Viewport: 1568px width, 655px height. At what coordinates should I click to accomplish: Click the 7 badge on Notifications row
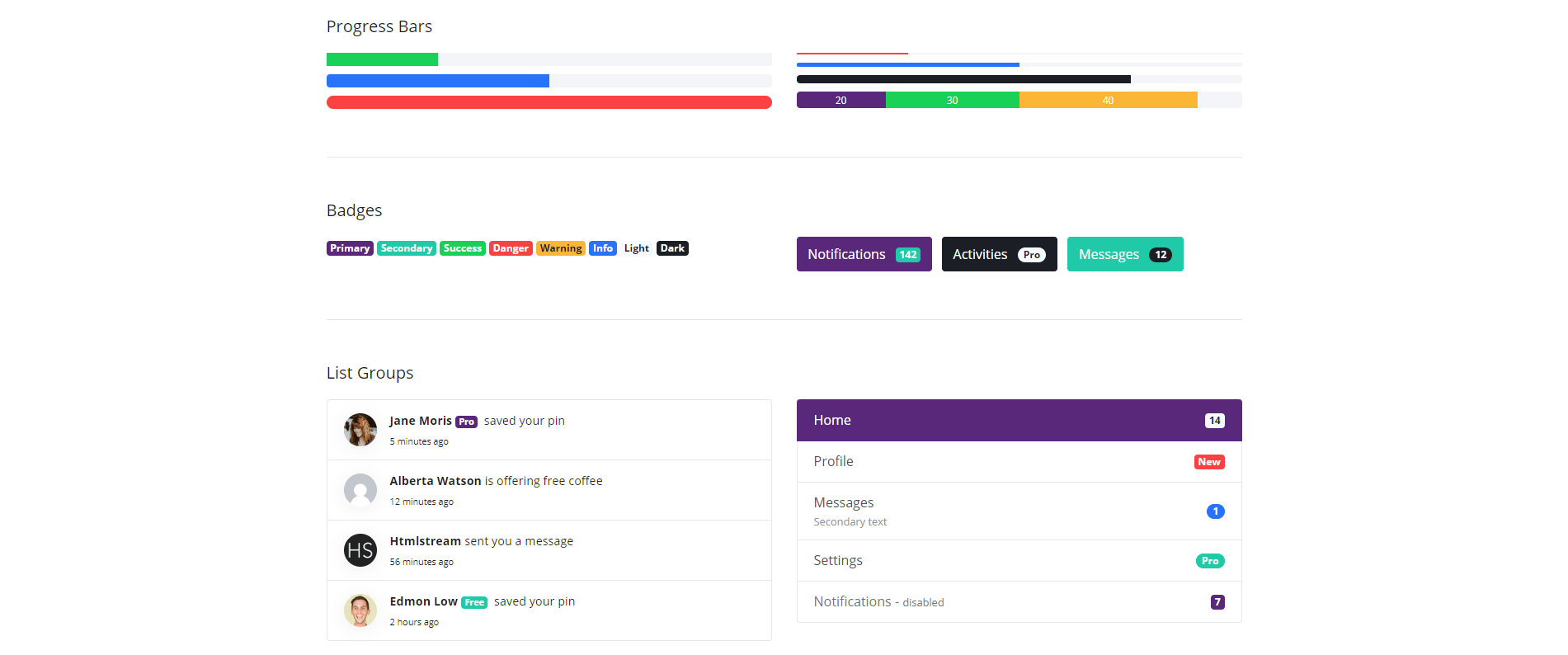[x=1217, y=602]
